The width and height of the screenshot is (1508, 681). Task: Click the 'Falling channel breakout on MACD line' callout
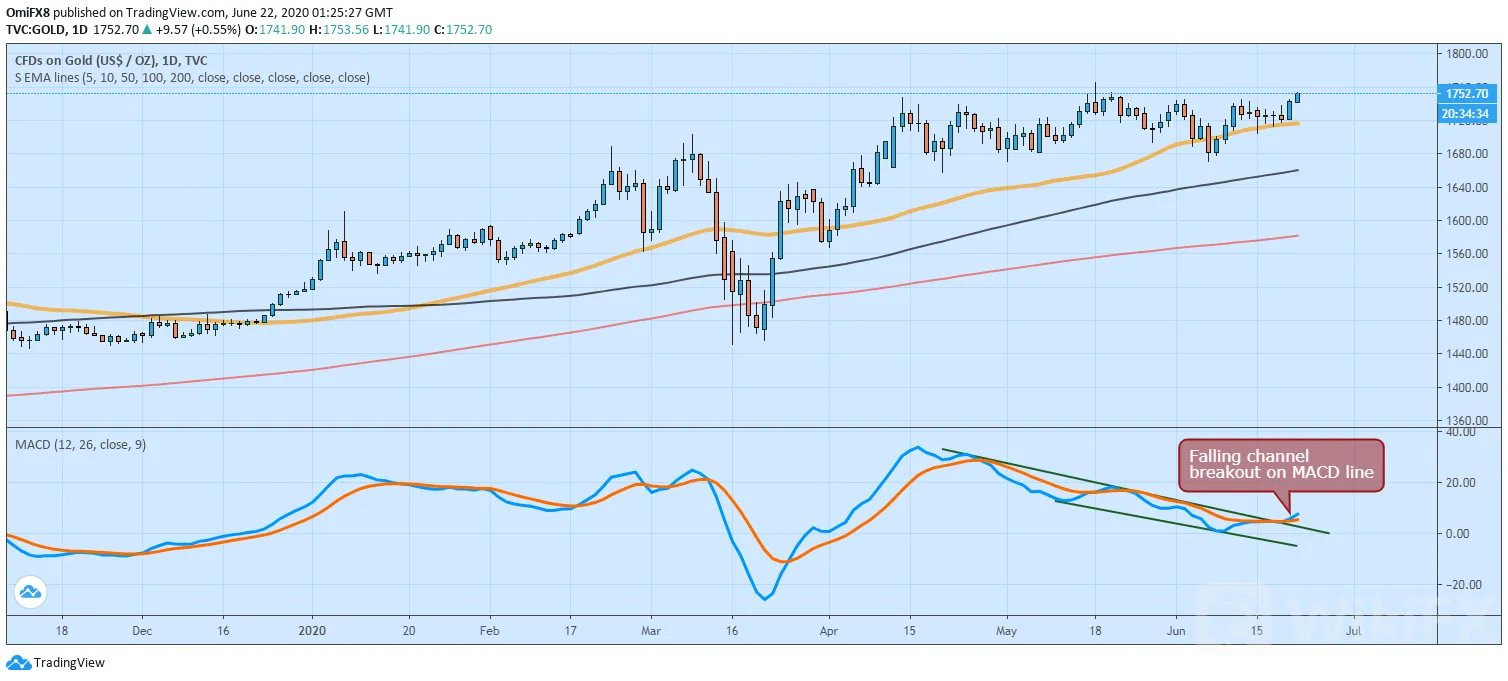(1280, 466)
